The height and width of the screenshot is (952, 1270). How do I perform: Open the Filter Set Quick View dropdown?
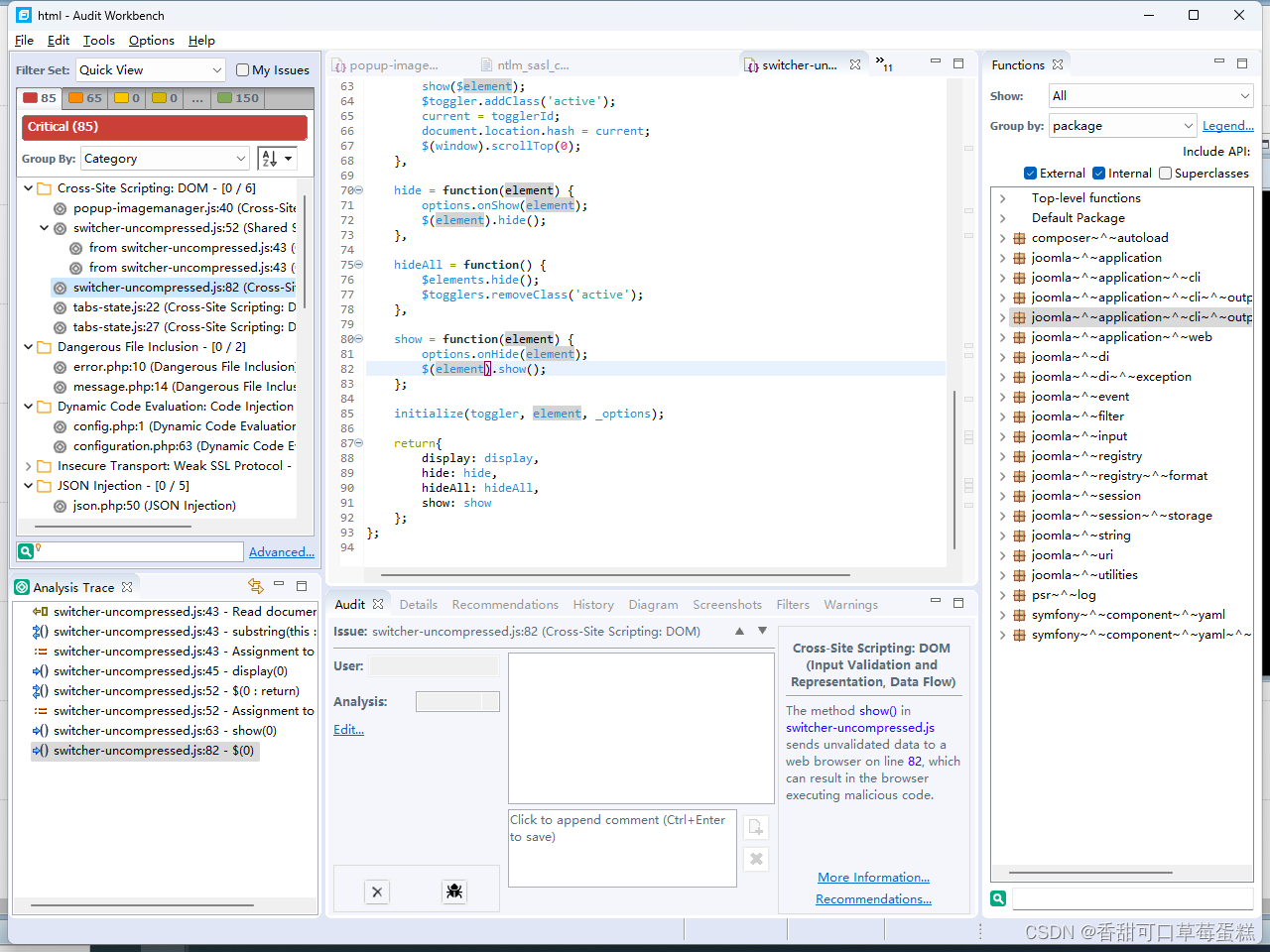[151, 69]
